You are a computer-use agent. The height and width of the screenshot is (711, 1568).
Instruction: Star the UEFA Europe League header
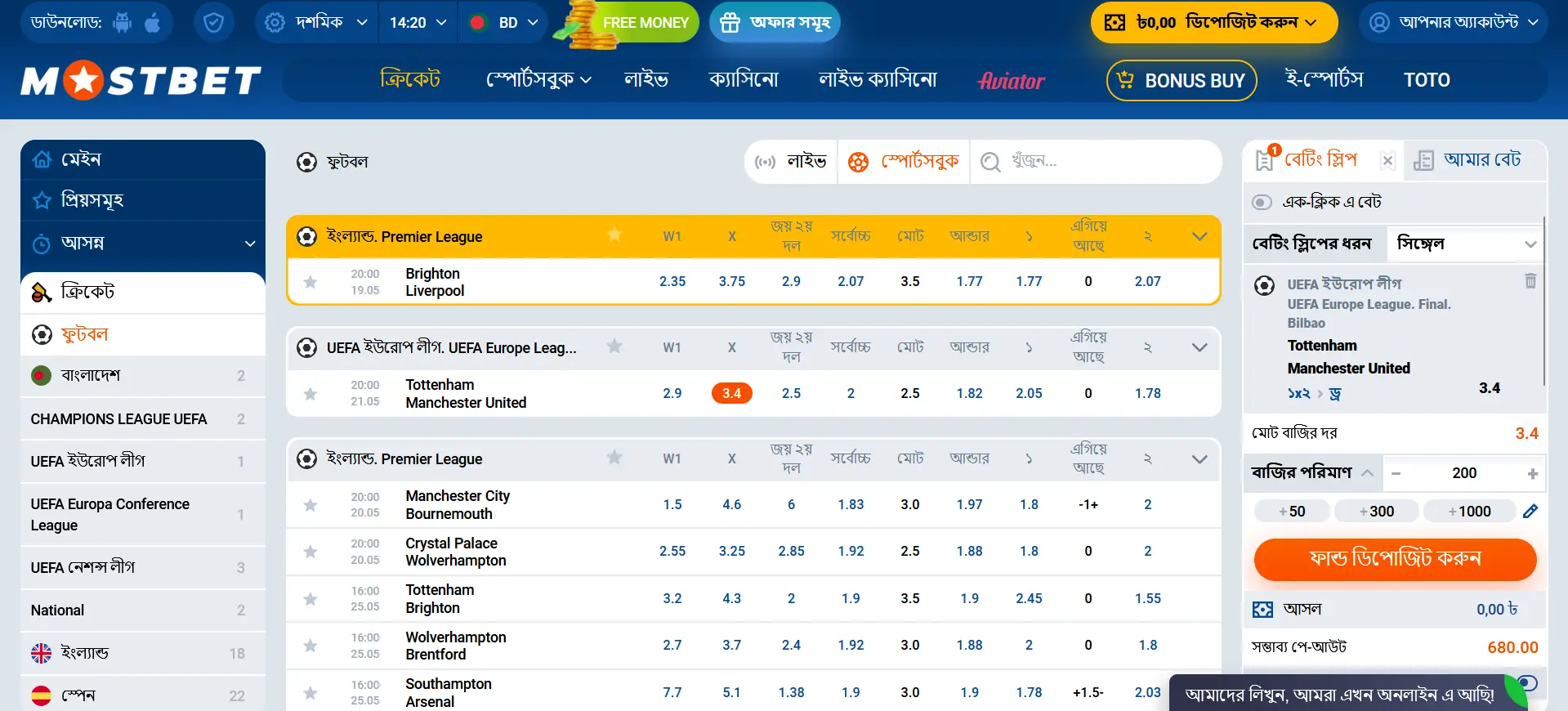(x=614, y=347)
